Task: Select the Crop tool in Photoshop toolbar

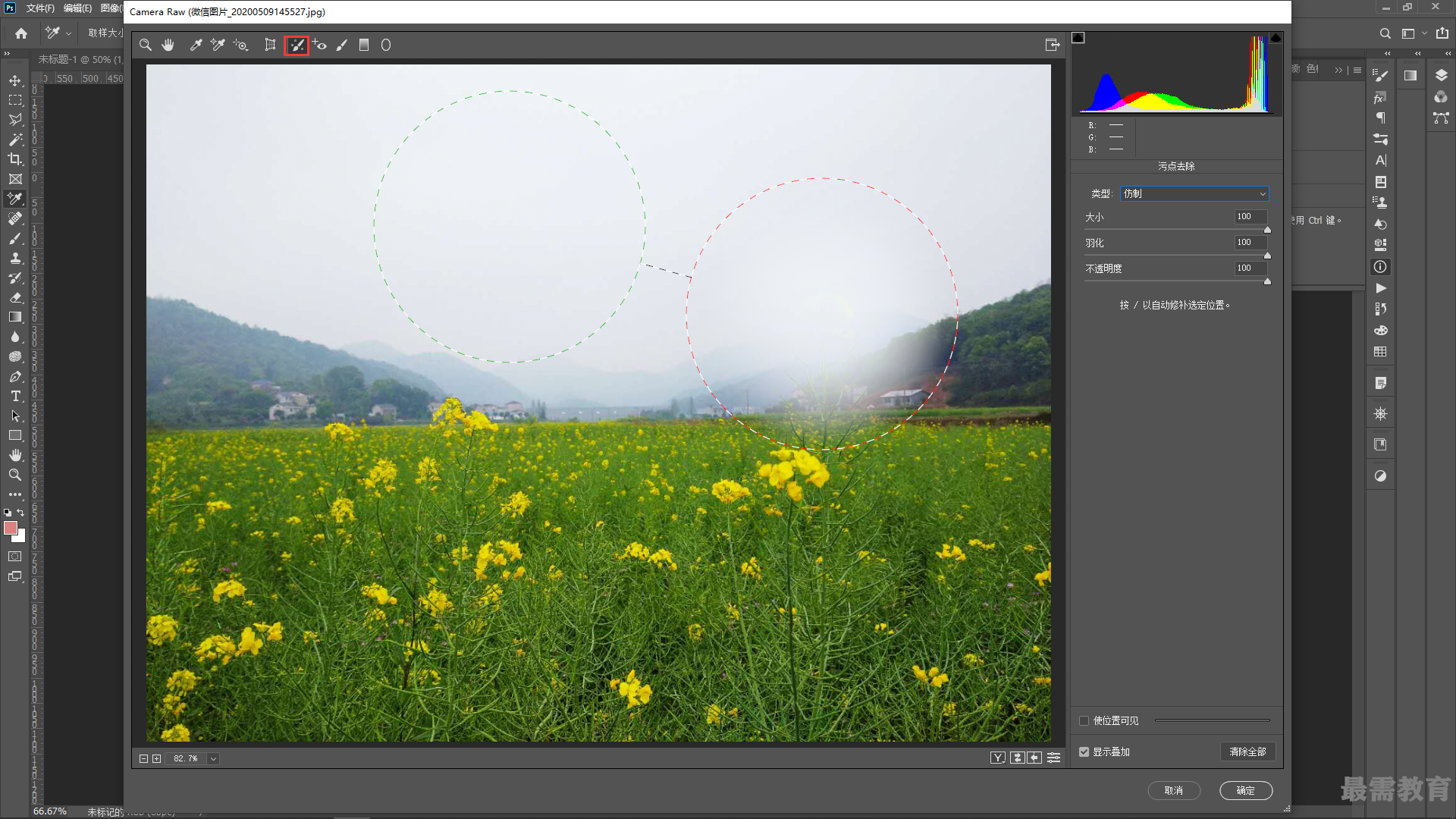Action: click(x=15, y=159)
